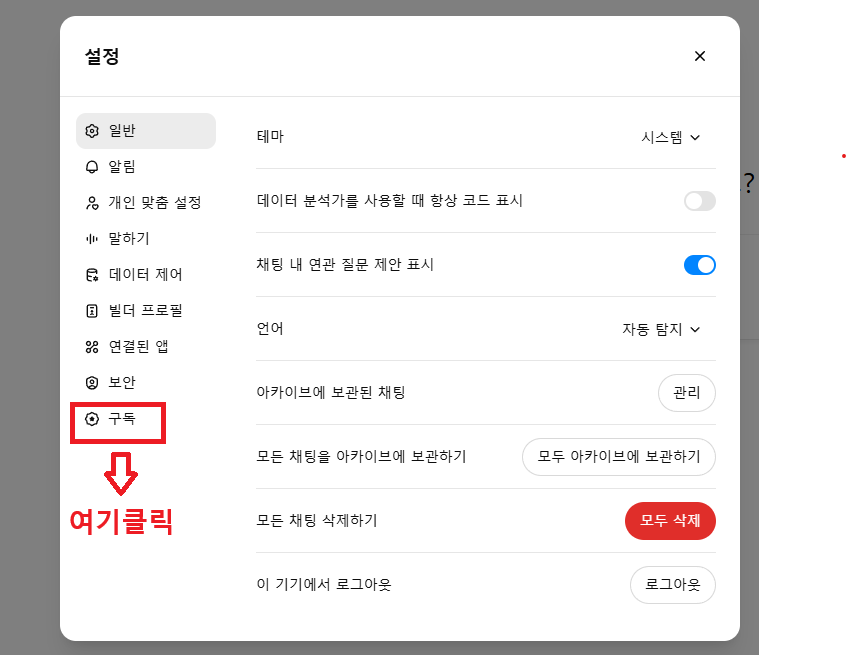Enable the 항상 코드 표시 toggle
847x655 pixels.
[x=700, y=201]
